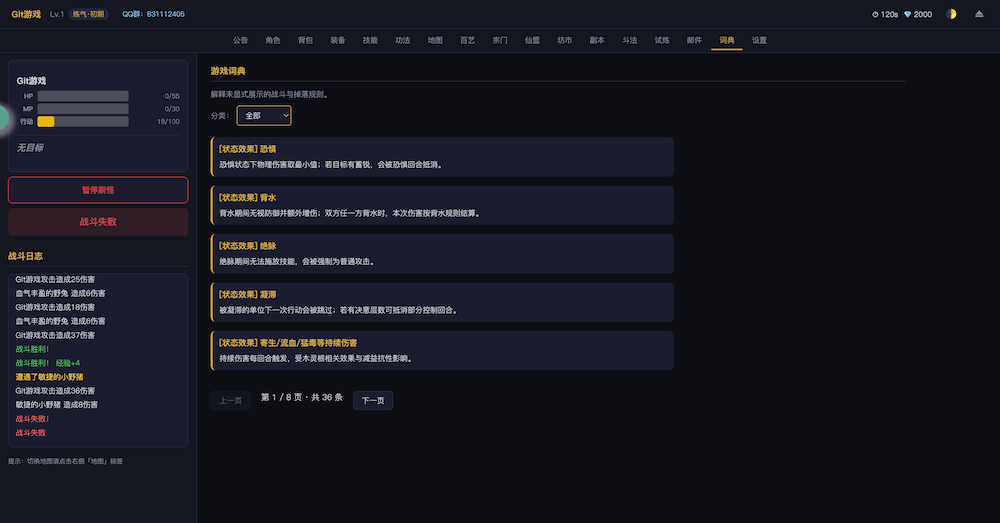Viewport: 1000px width, 523px height.
Task: Switch to the 背包 tab
Action: tap(305, 40)
